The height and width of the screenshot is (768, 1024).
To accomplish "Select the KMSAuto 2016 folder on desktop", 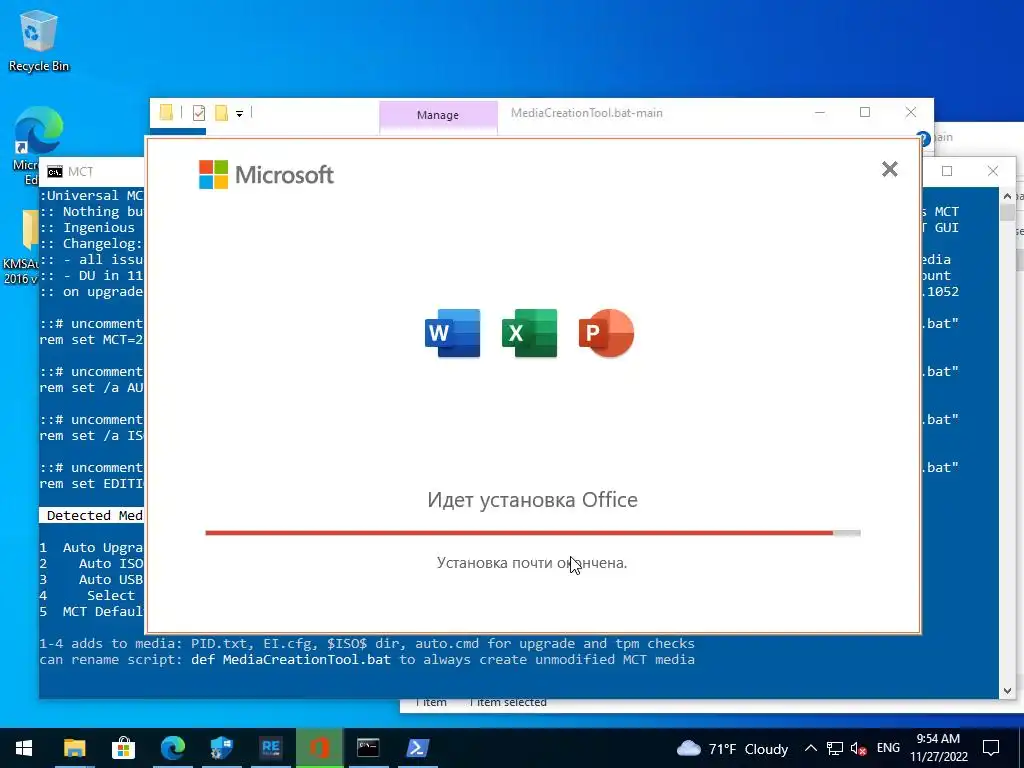I will click(22, 247).
